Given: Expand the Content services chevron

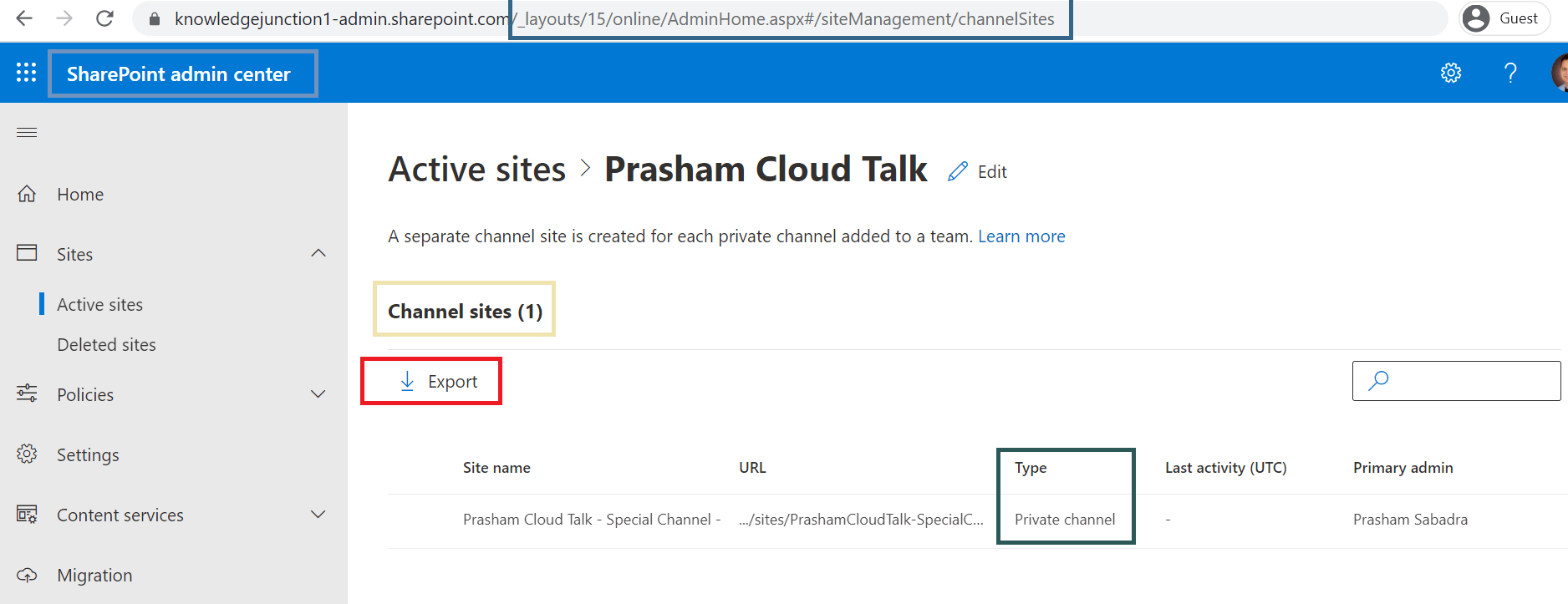Looking at the screenshot, I should point(318,514).
